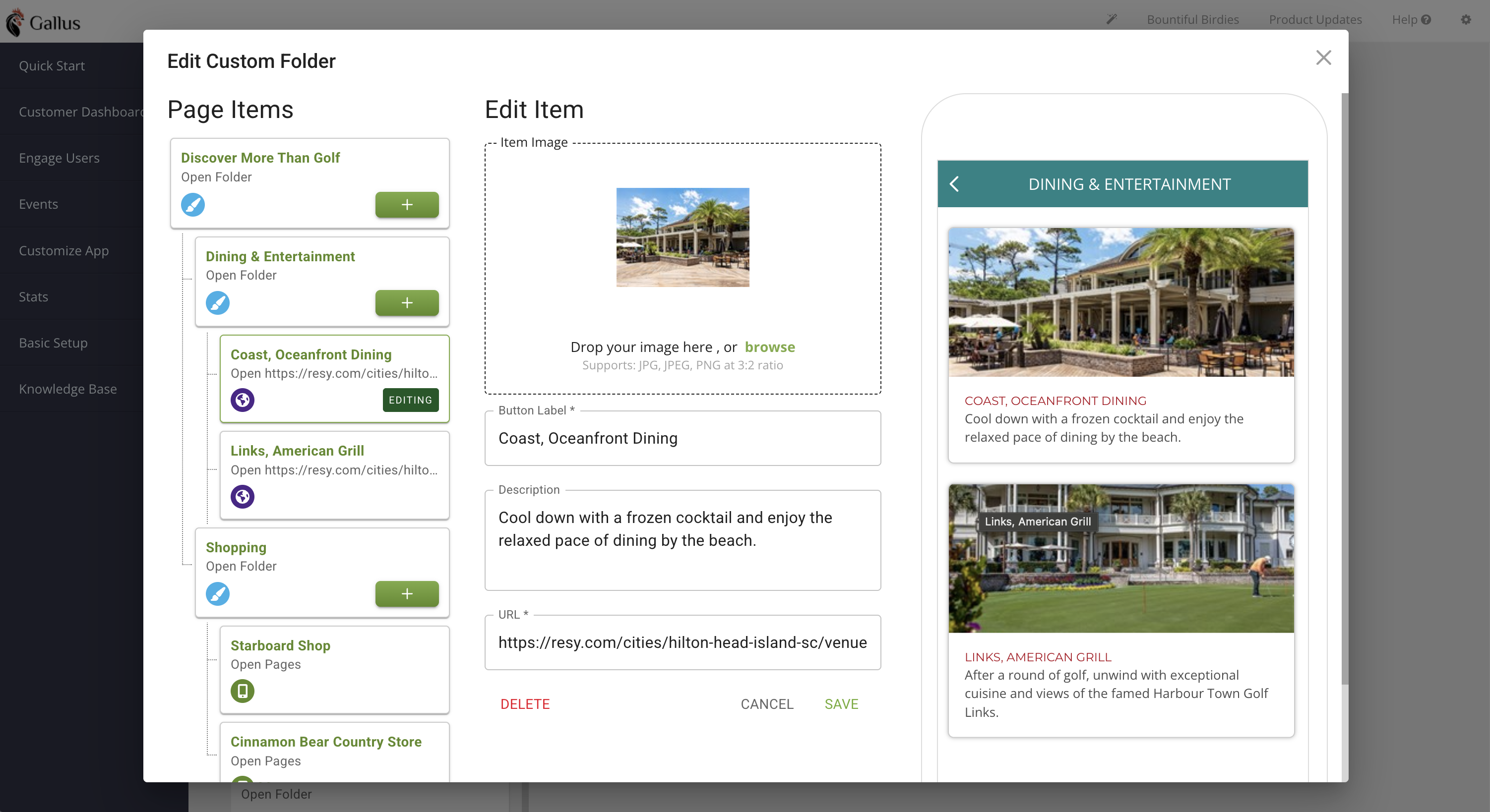Screen dimensions: 1490x812
Task: Click the LINKS, AMERICAN GRILL title in the preview
Action: [x=1038, y=657]
